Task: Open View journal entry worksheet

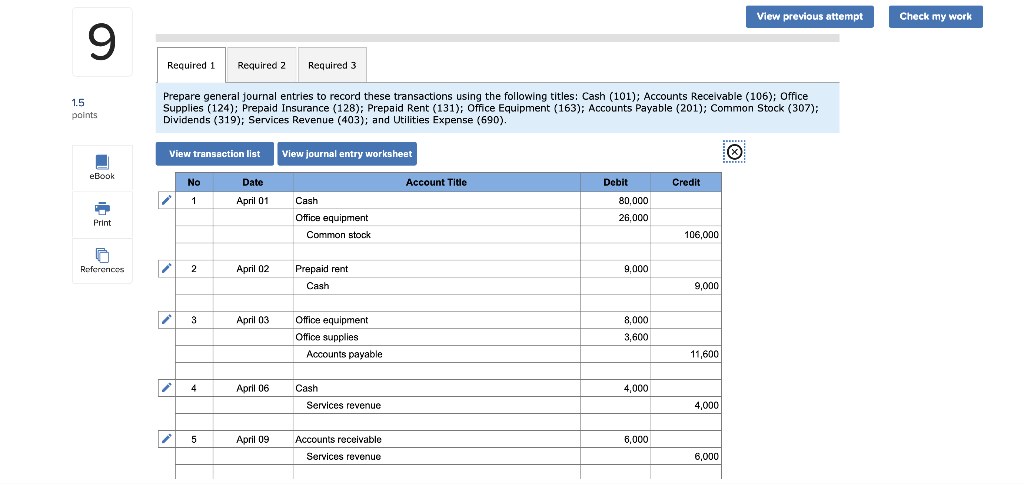Action: (x=347, y=154)
